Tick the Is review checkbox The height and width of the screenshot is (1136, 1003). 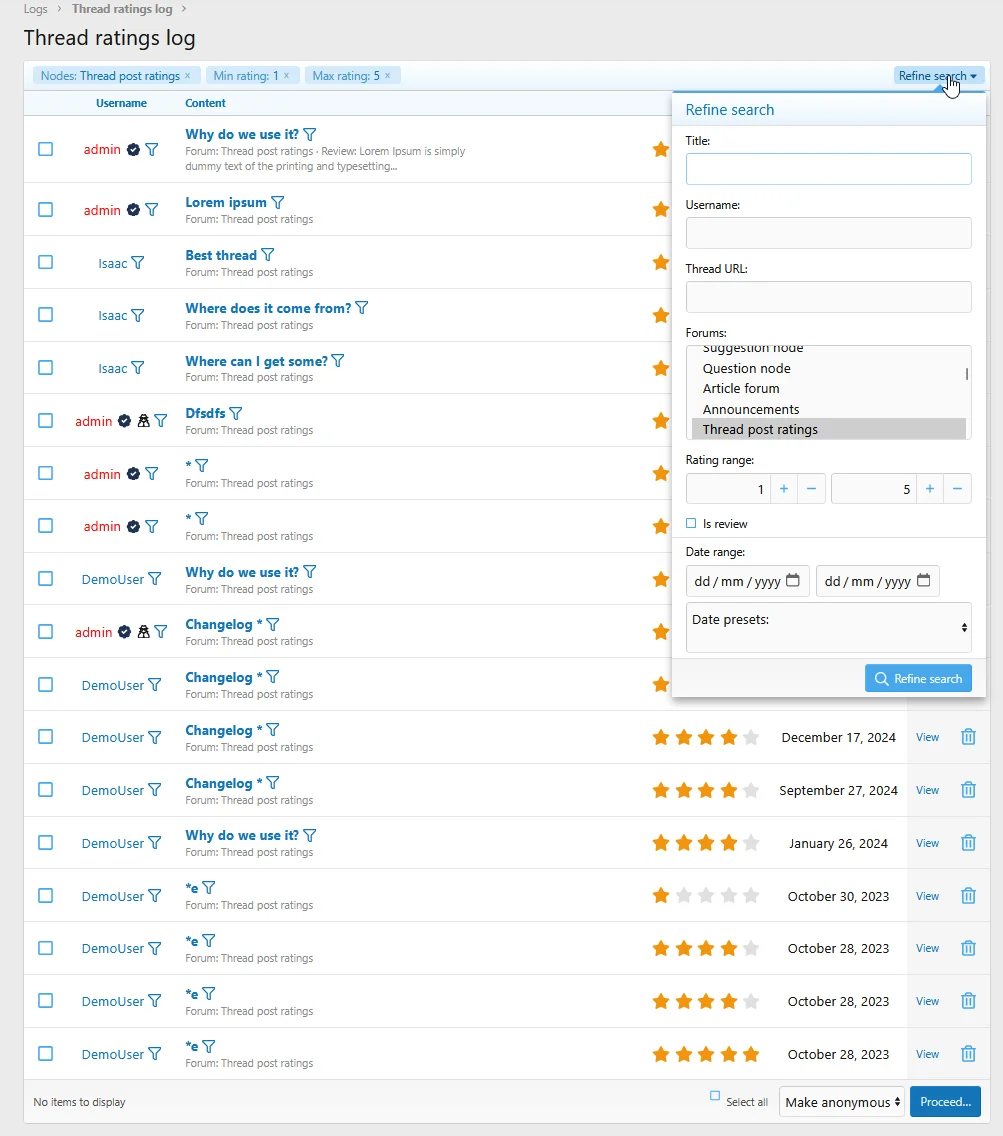691,523
